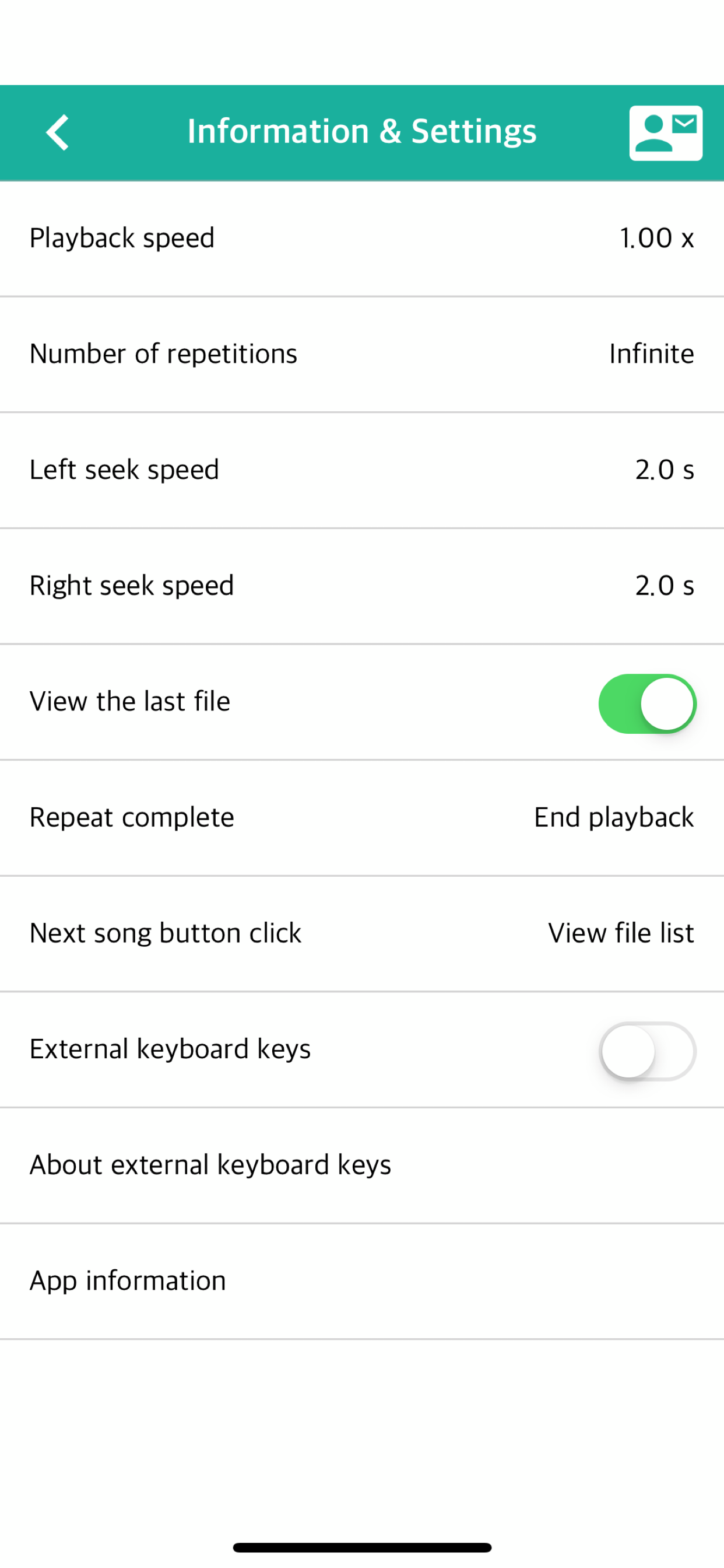
Task: Tap the home indicator bar
Action: (362, 1548)
